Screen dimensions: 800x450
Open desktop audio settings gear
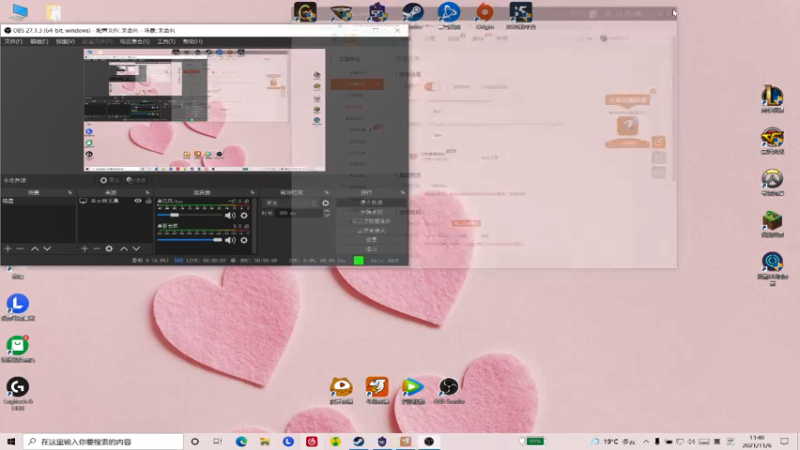click(244, 240)
